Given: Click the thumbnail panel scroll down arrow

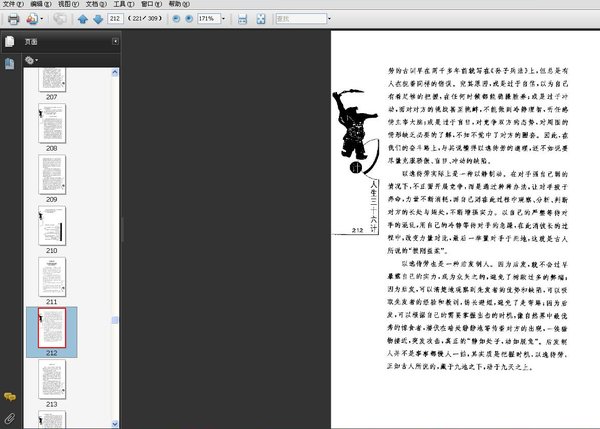Looking at the screenshot, I should click(x=115, y=424).
